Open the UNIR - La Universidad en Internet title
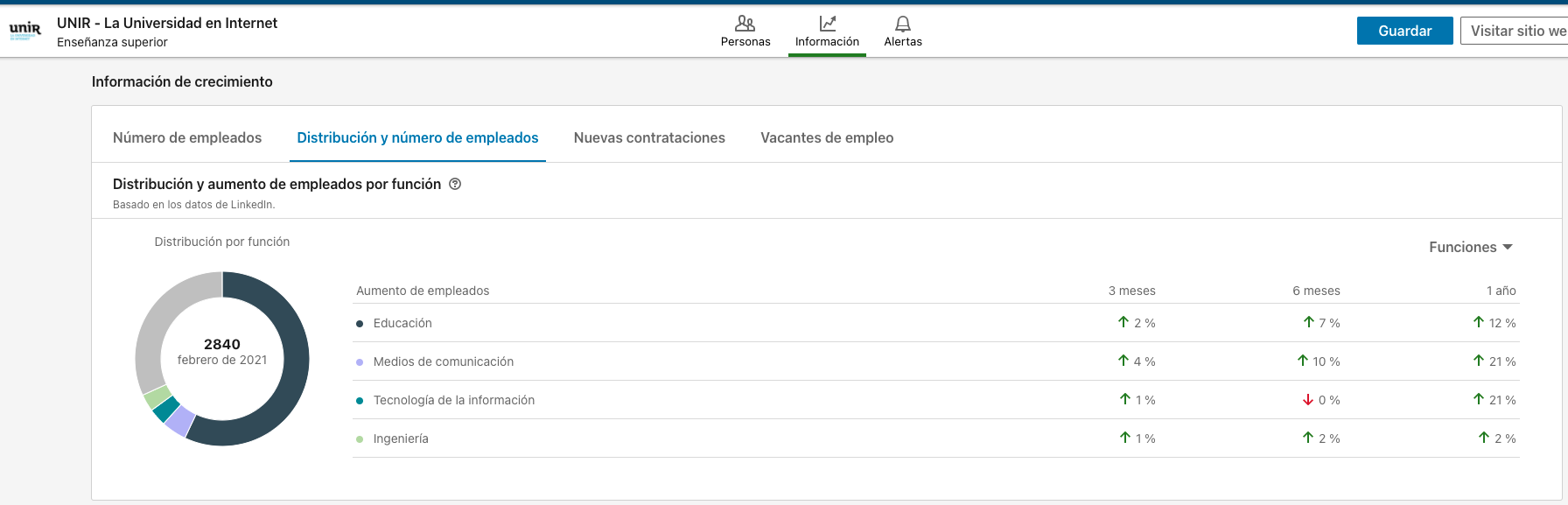Viewport: 1568px width, 505px height. (167, 23)
